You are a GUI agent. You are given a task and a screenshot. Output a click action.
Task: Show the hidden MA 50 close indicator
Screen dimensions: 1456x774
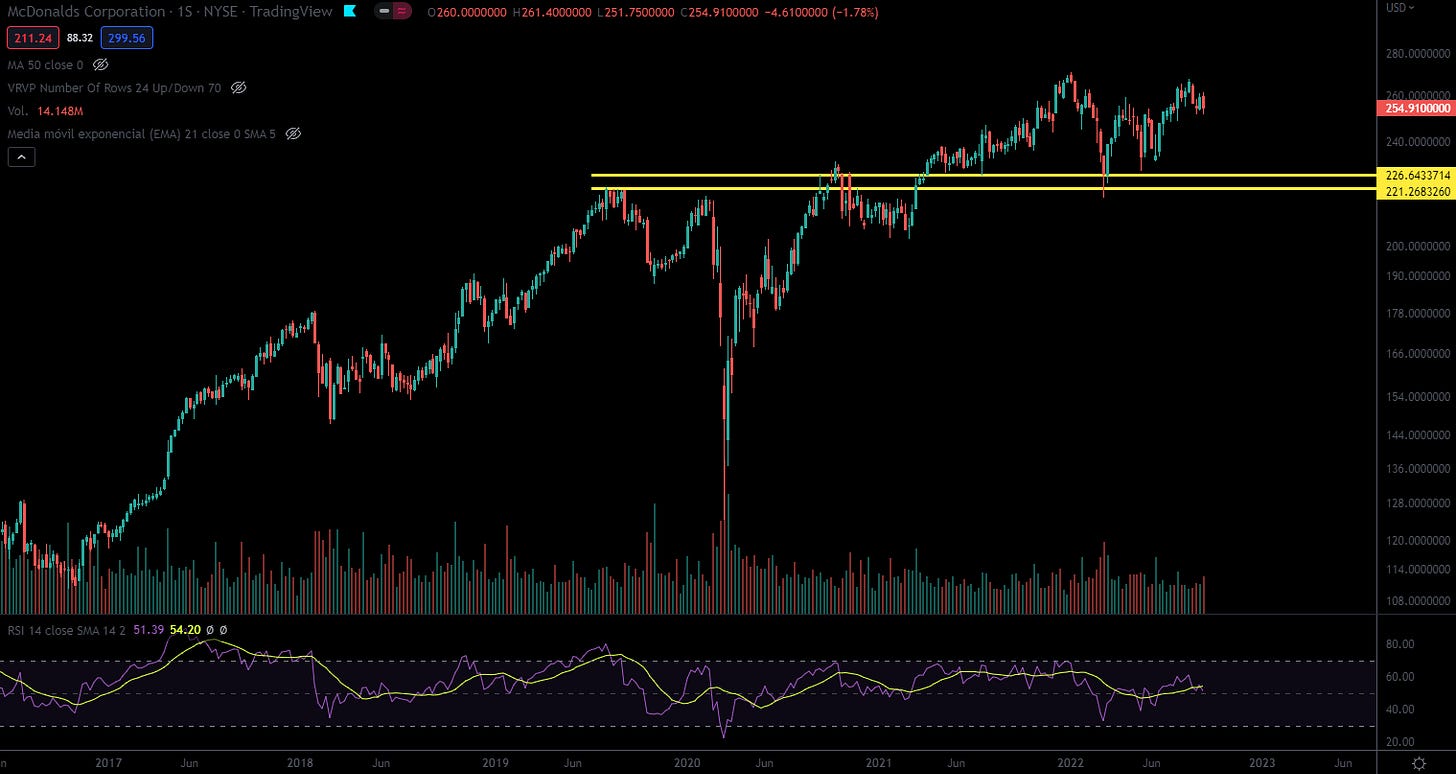(100, 64)
